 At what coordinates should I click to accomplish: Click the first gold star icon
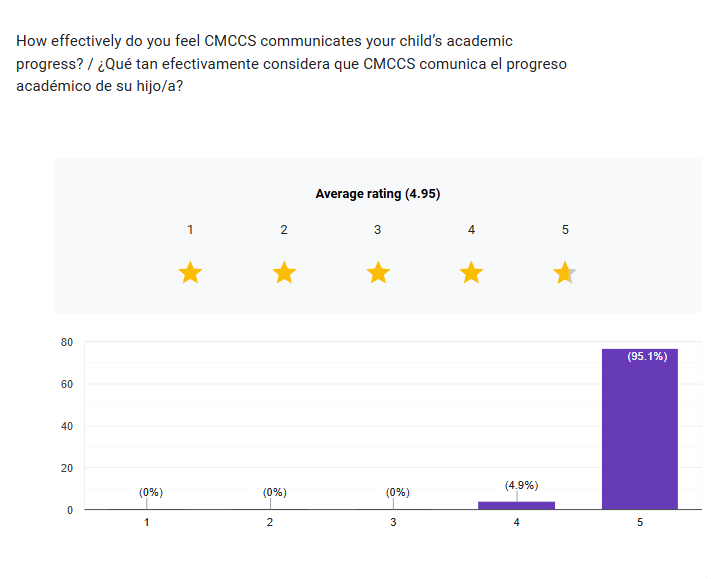pyautogui.click(x=190, y=272)
